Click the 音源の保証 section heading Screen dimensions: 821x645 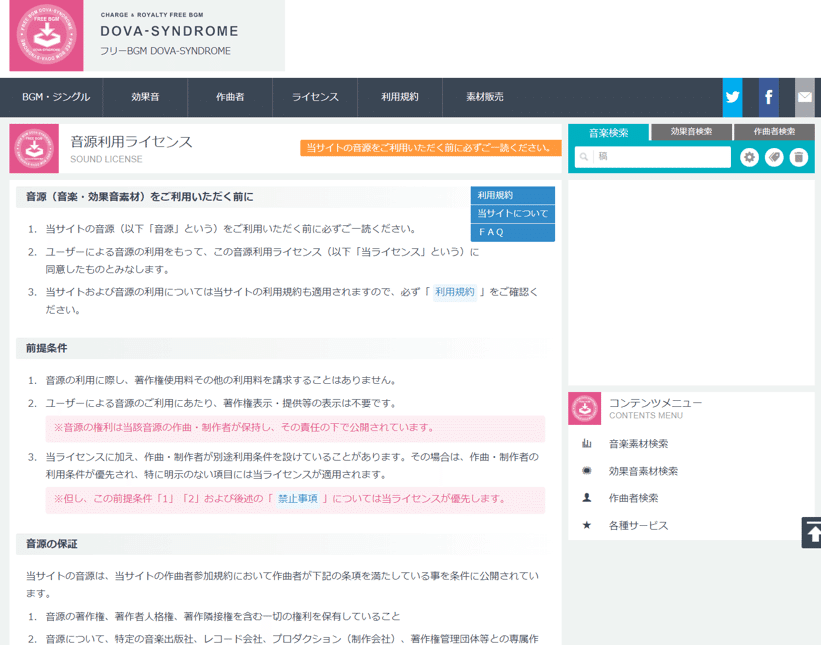(51, 544)
